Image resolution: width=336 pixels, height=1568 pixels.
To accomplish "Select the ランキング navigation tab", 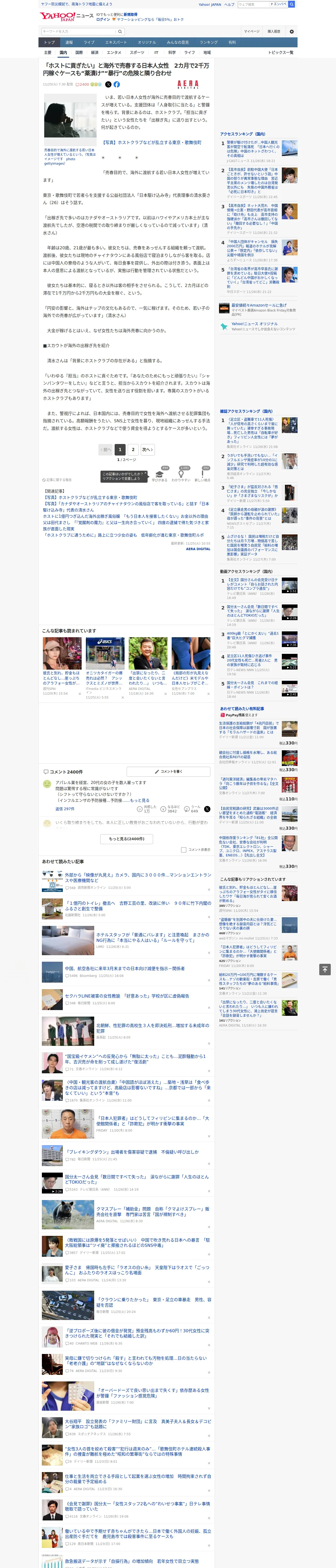I will (209, 43).
